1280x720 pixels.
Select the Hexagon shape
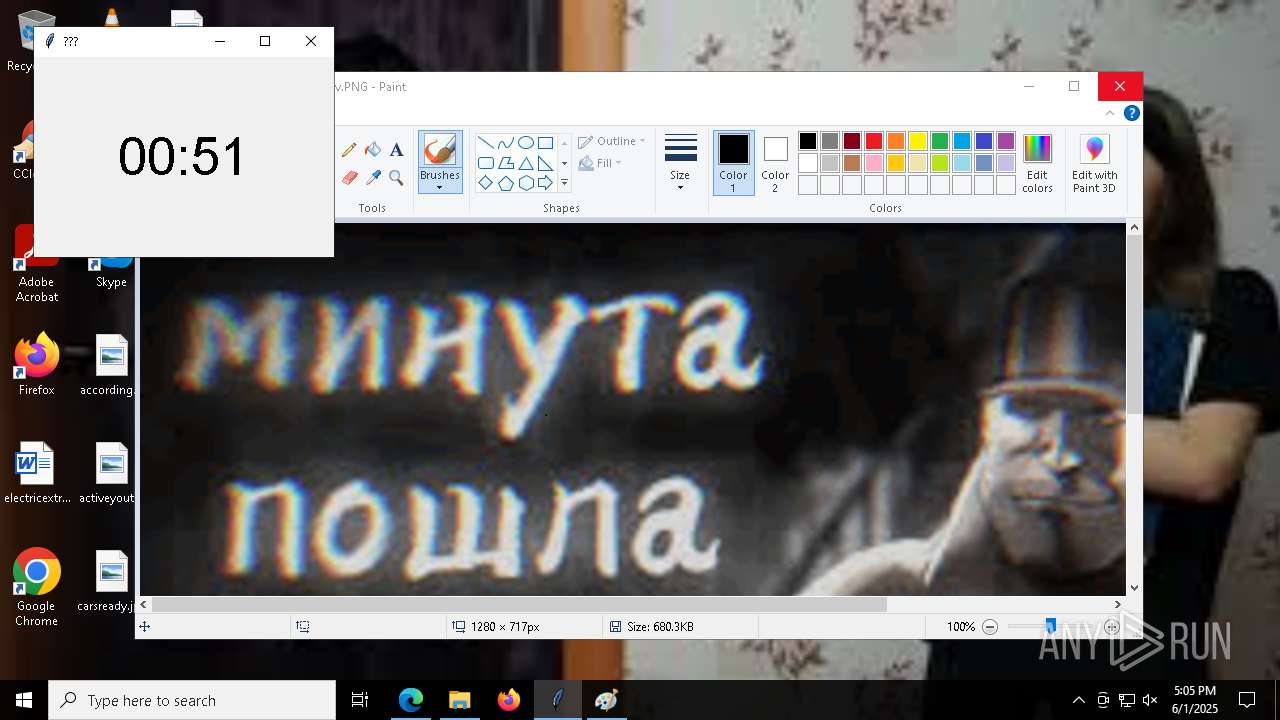(x=525, y=183)
